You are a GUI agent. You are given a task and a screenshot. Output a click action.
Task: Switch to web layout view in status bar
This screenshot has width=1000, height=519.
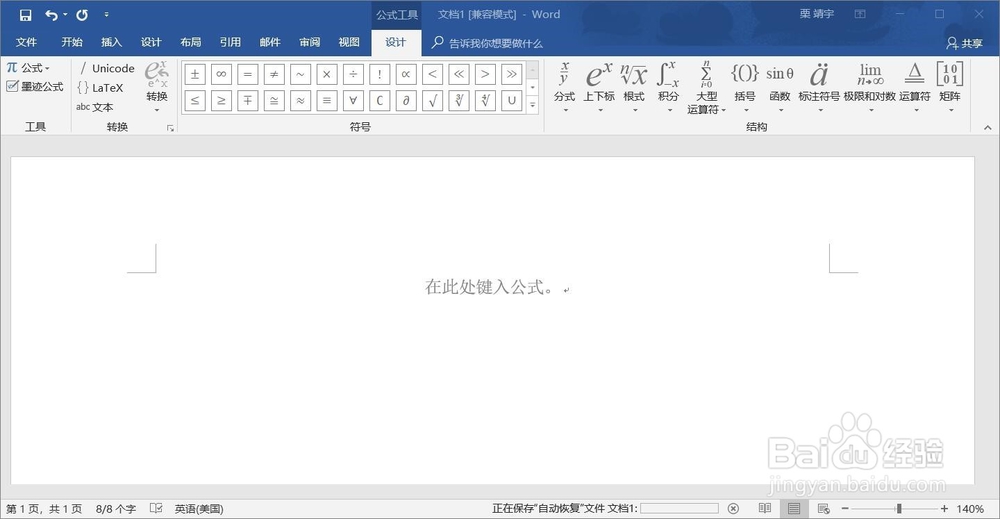823,508
